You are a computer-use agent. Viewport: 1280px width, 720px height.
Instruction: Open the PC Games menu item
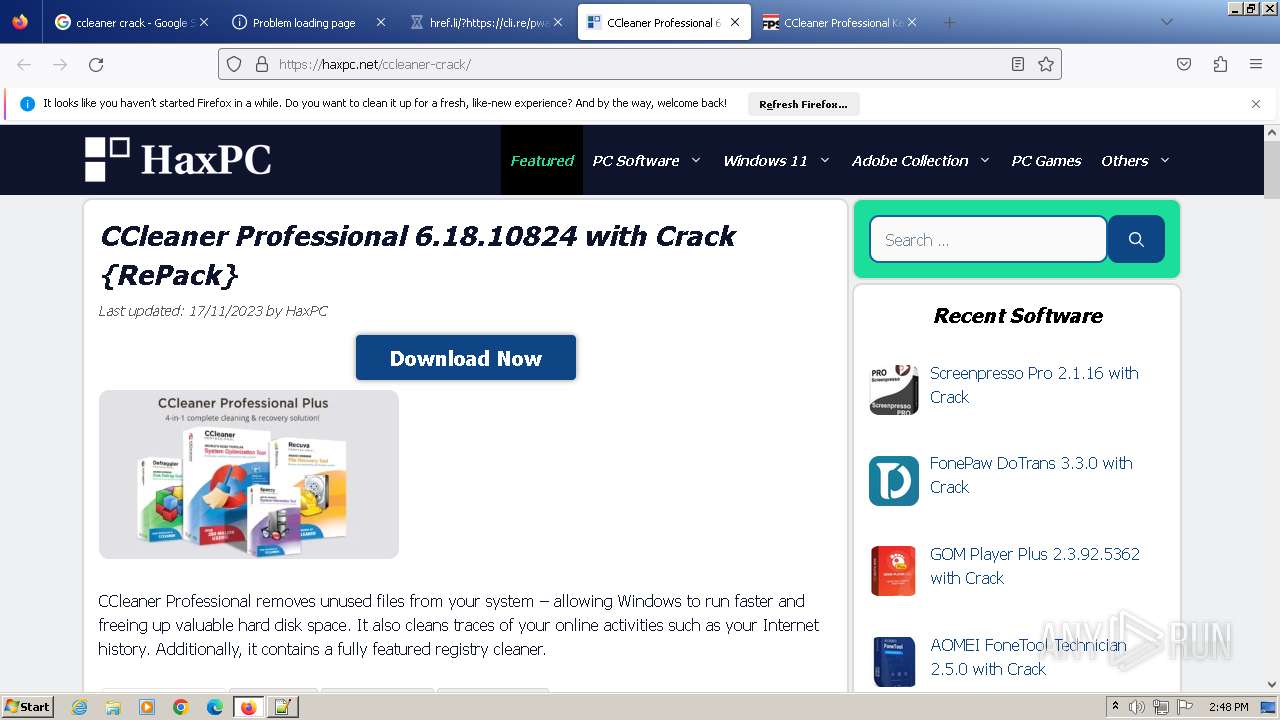coord(1046,160)
